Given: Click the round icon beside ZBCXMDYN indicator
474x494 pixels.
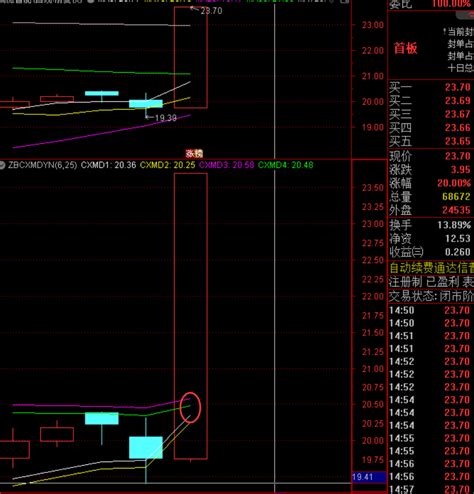Looking at the screenshot, I should pos(2,165).
